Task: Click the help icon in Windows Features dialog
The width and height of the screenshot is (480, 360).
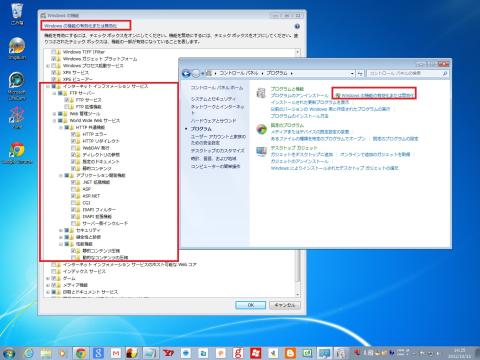Action: [297, 26]
